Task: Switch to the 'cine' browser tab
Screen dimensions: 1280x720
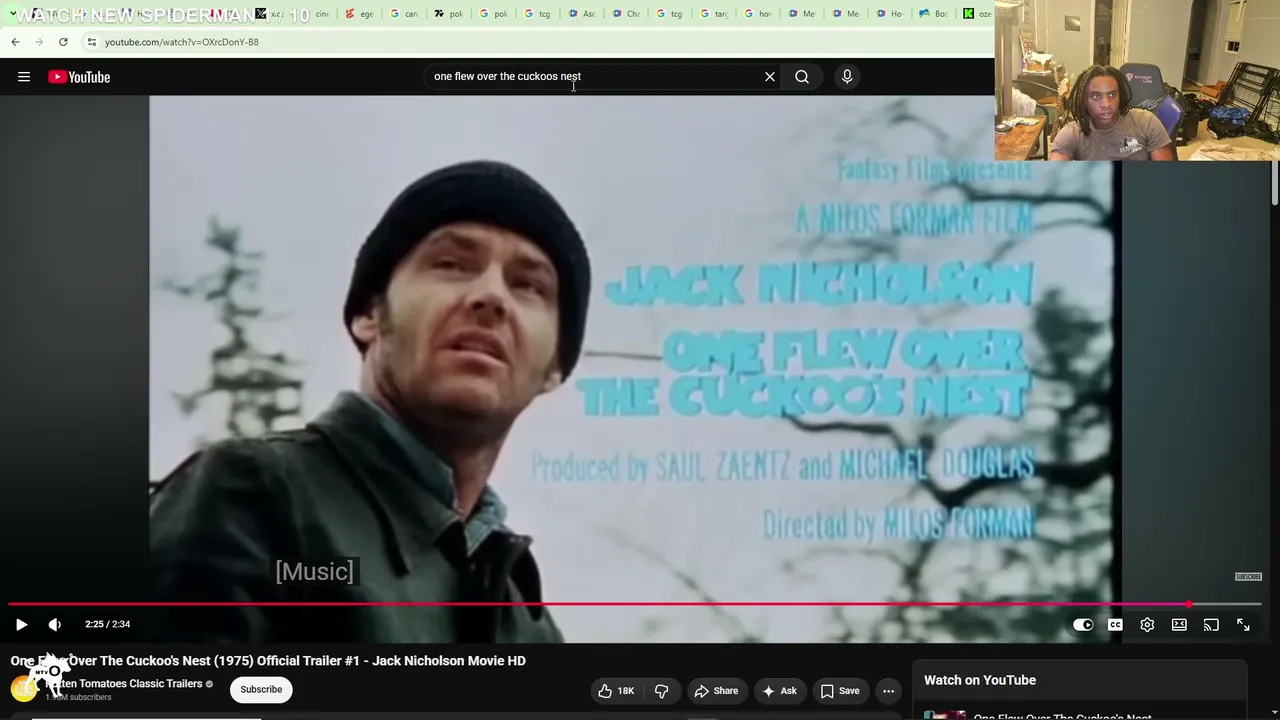Action: click(316, 14)
